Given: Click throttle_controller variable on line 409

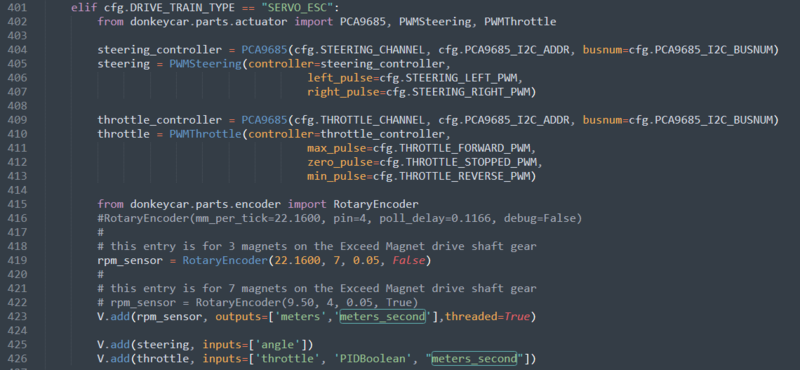Looking at the screenshot, I should point(159,120).
